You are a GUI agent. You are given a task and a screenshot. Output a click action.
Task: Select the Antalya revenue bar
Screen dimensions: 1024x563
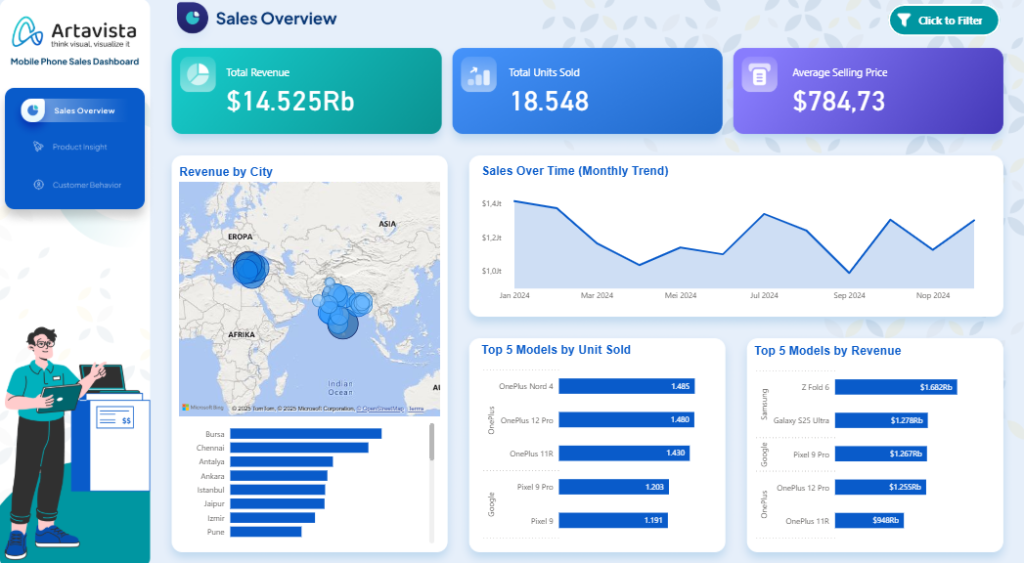coord(281,462)
